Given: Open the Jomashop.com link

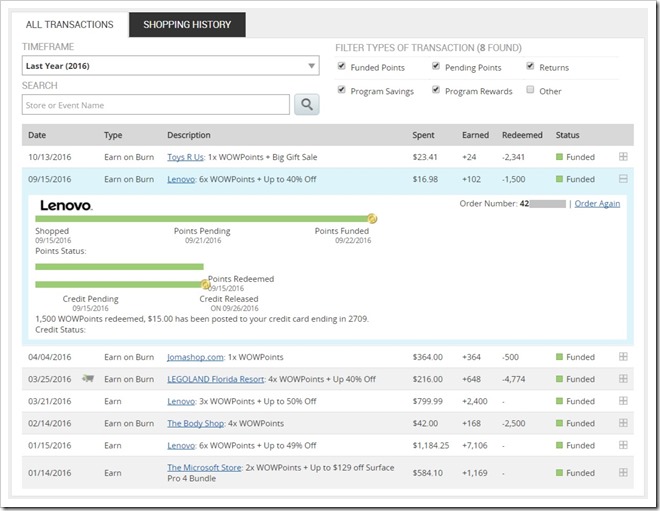Looking at the screenshot, I should coord(195,357).
